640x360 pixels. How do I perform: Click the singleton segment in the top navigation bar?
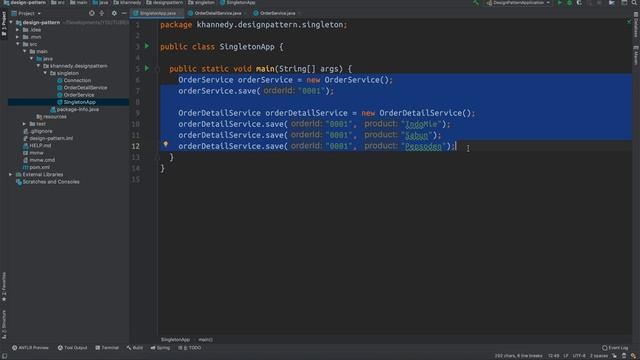pos(201,3)
